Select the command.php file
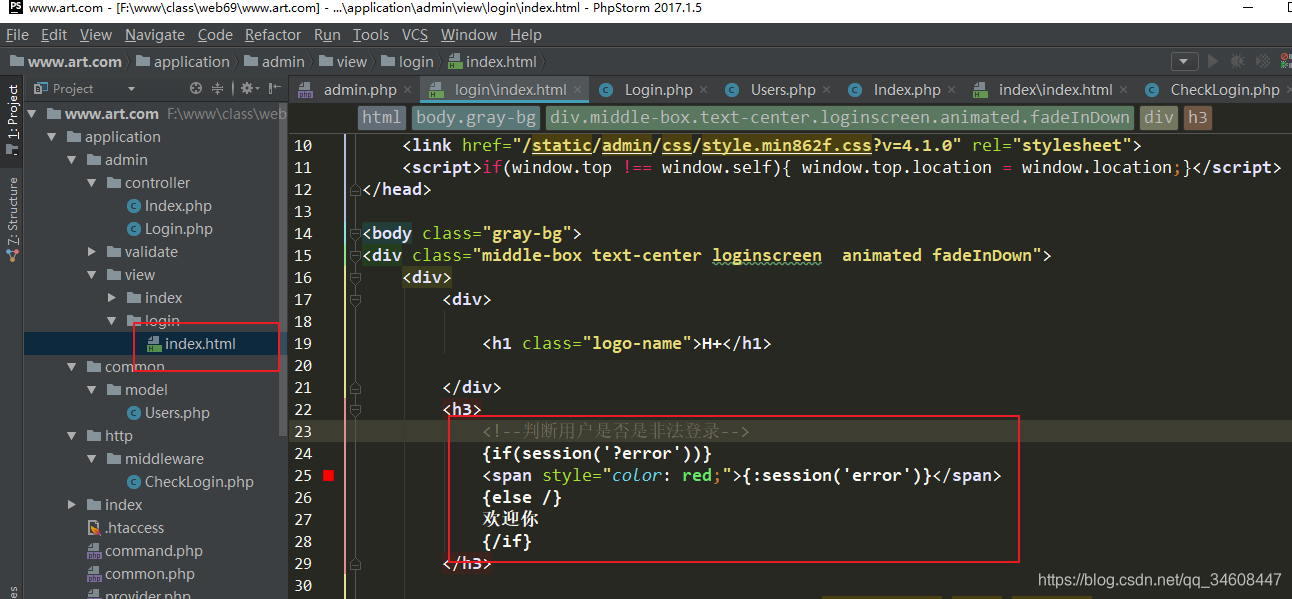This screenshot has height=599, width=1292. tap(153, 551)
